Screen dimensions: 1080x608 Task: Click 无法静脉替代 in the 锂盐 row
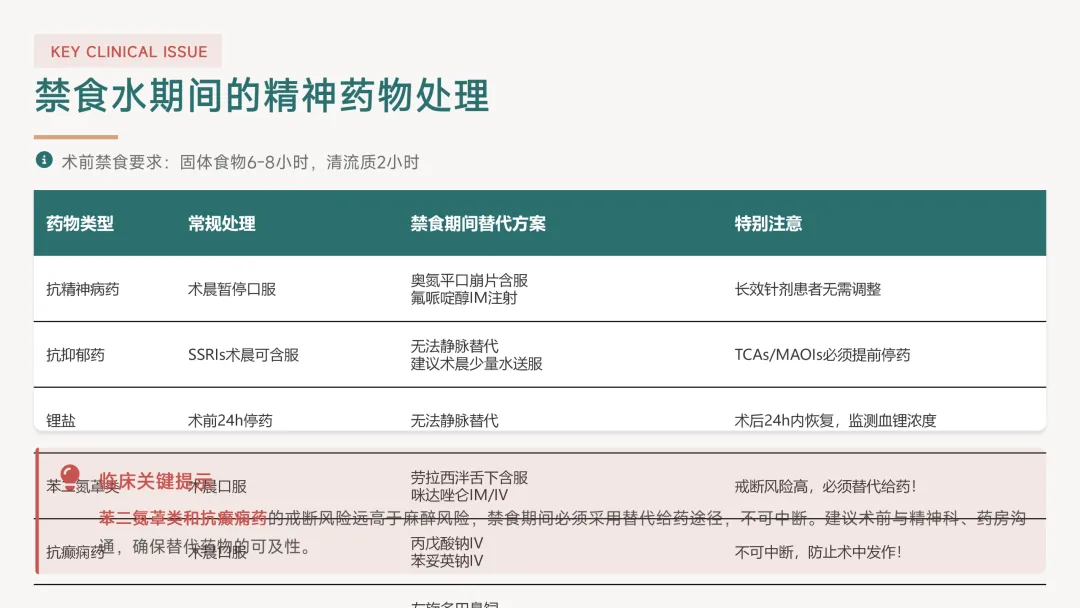point(455,421)
